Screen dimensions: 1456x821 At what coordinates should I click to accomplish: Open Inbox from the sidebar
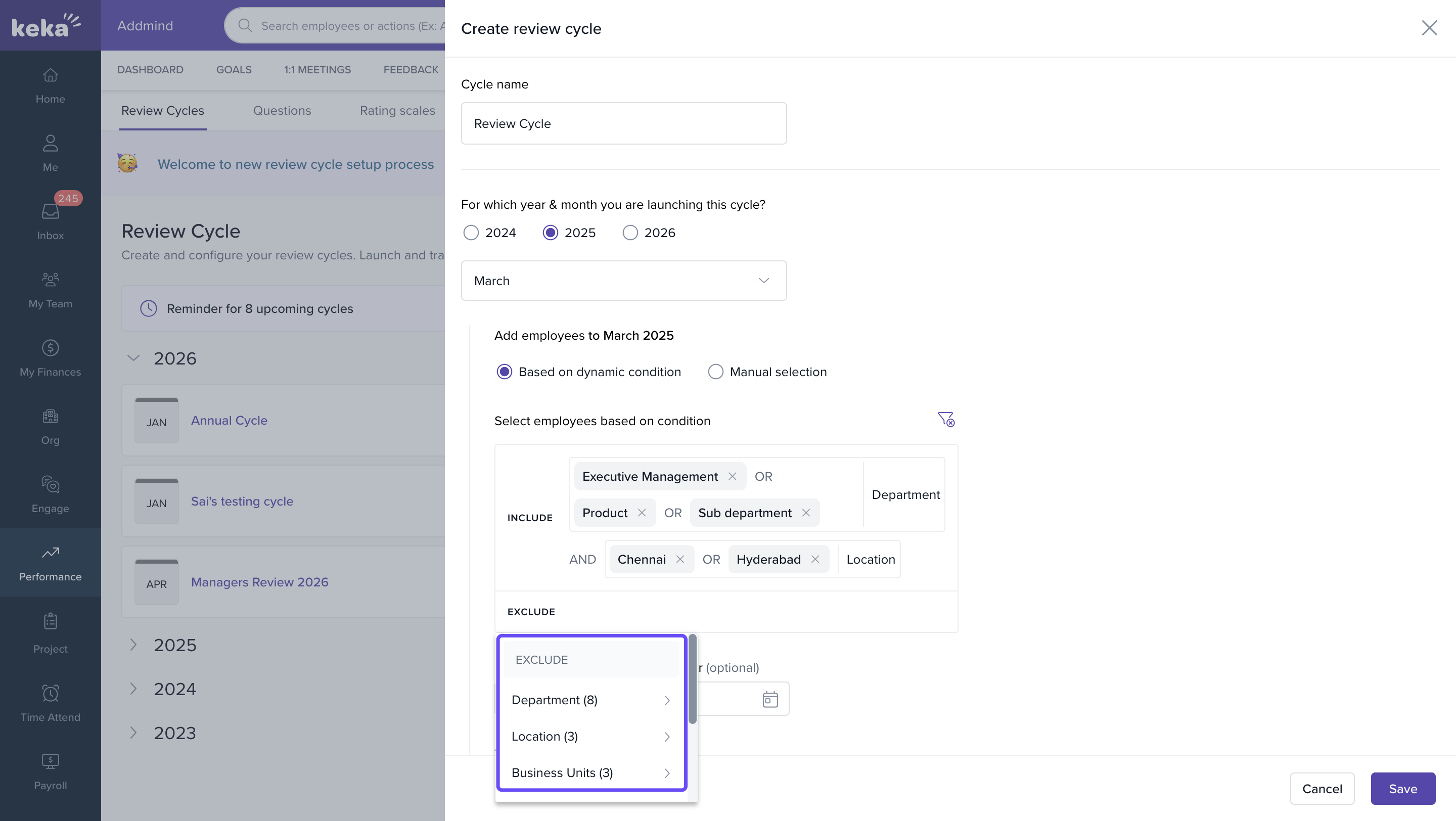click(x=51, y=220)
